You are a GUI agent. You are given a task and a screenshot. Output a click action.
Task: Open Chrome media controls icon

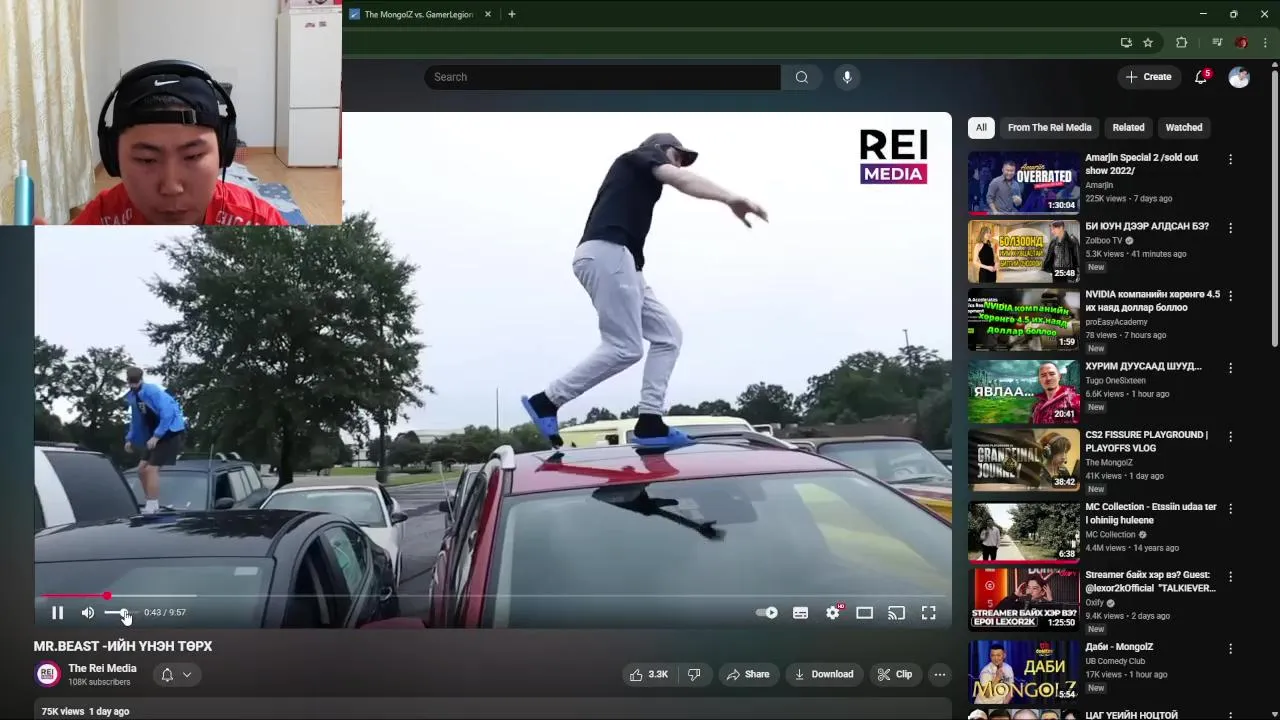coord(1217,43)
